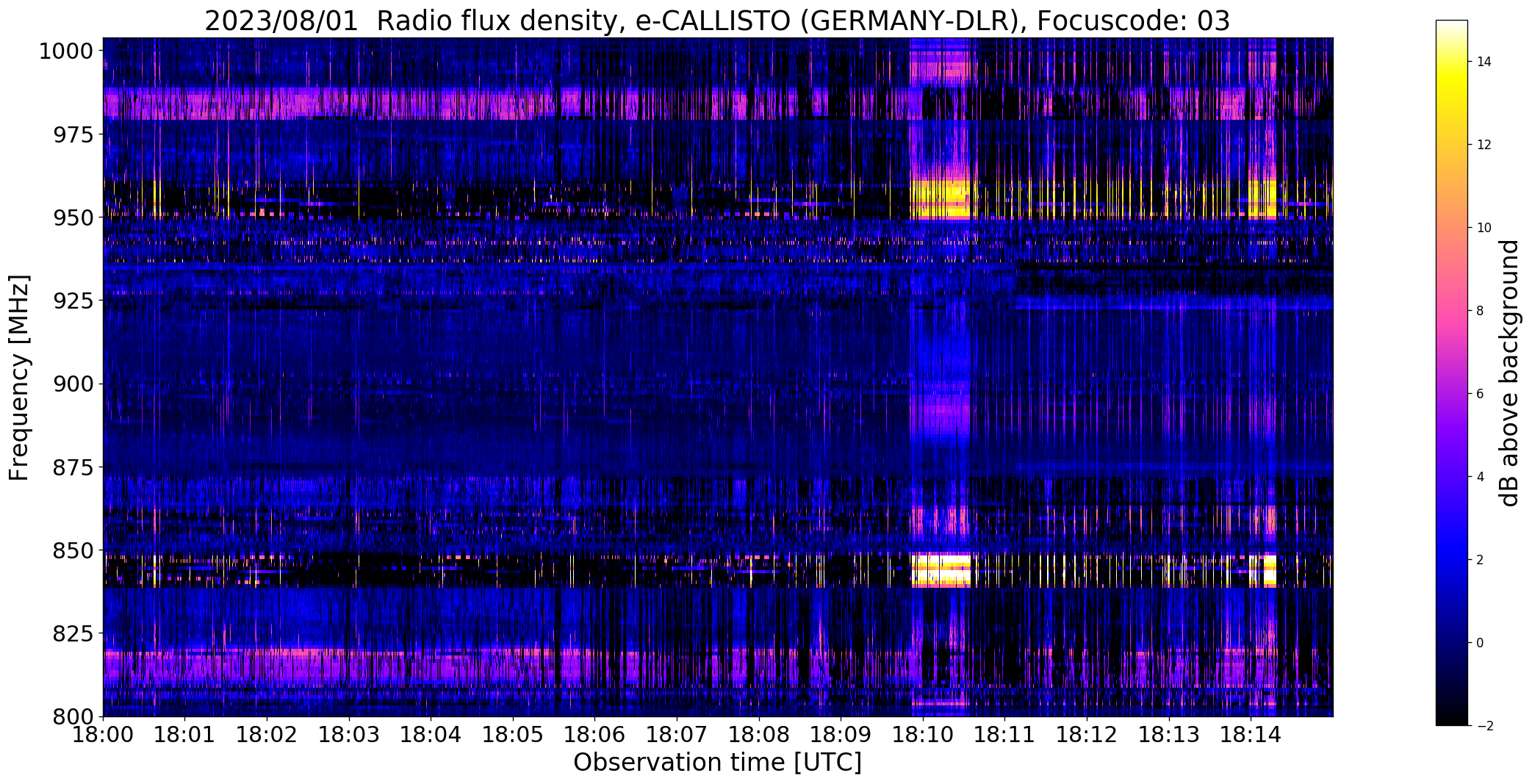Viewport: 1532px width, 784px height.
Task: Click the bright yellow burst near 845 MHz at 18:10
Action: pos(941,570)
